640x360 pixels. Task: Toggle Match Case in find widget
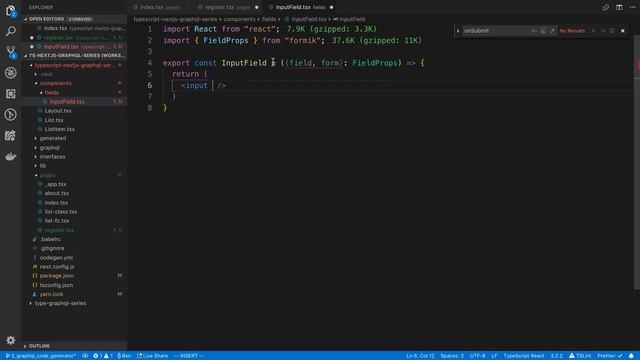(534, 31)
